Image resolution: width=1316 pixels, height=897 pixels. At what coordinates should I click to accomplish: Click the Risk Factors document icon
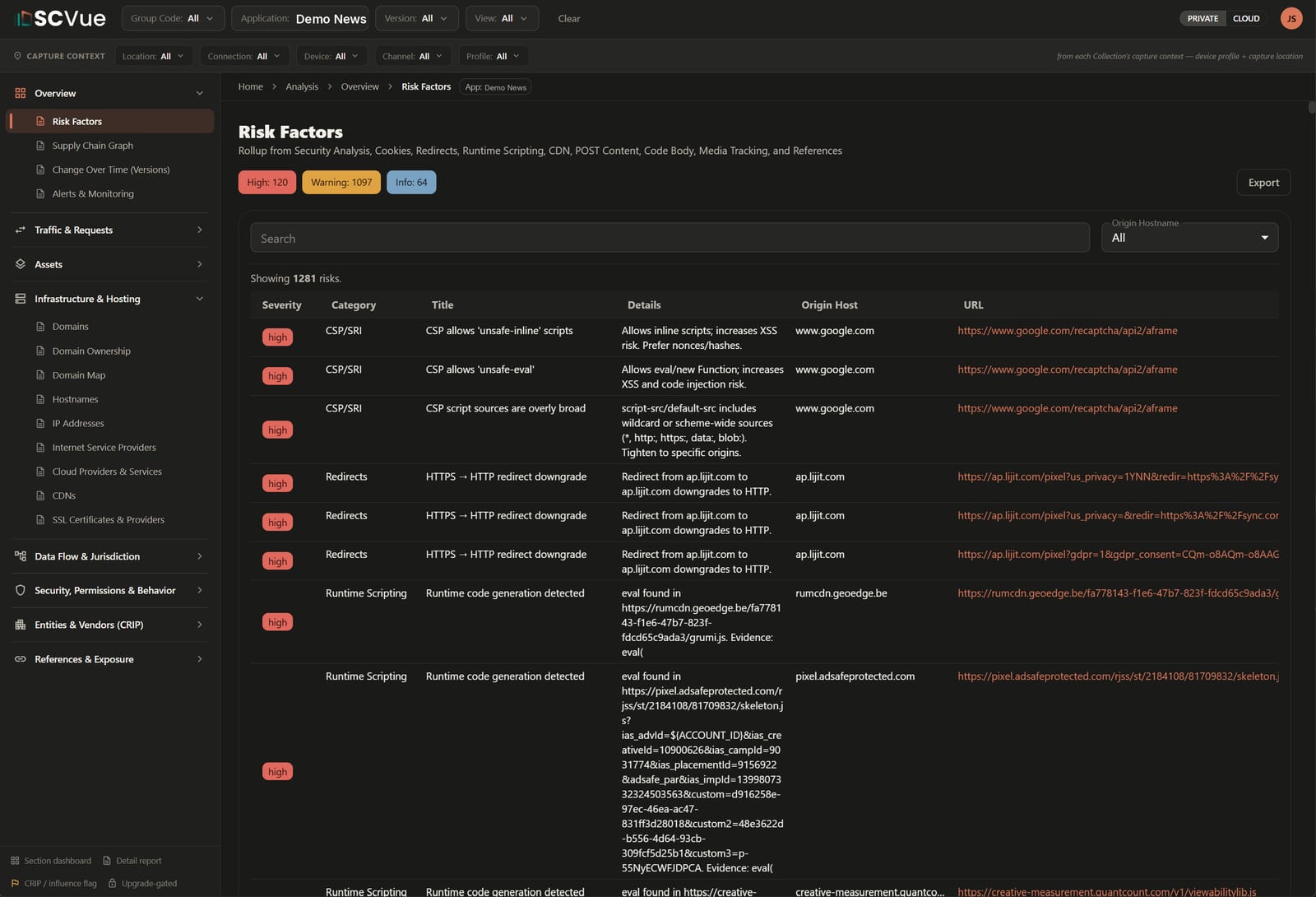click(x=40, y=121)
